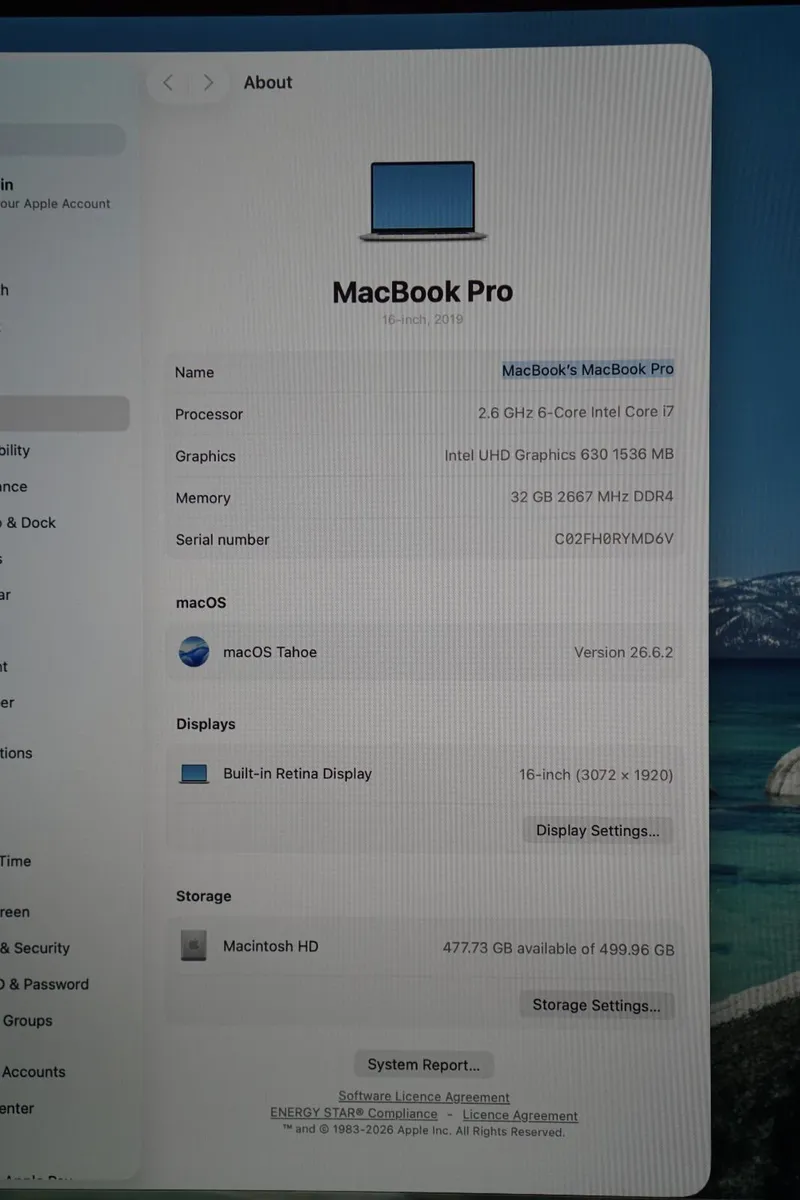Click the Graphics label
The height and width of the screenshot is (1200, 800).
click(205, 456)
